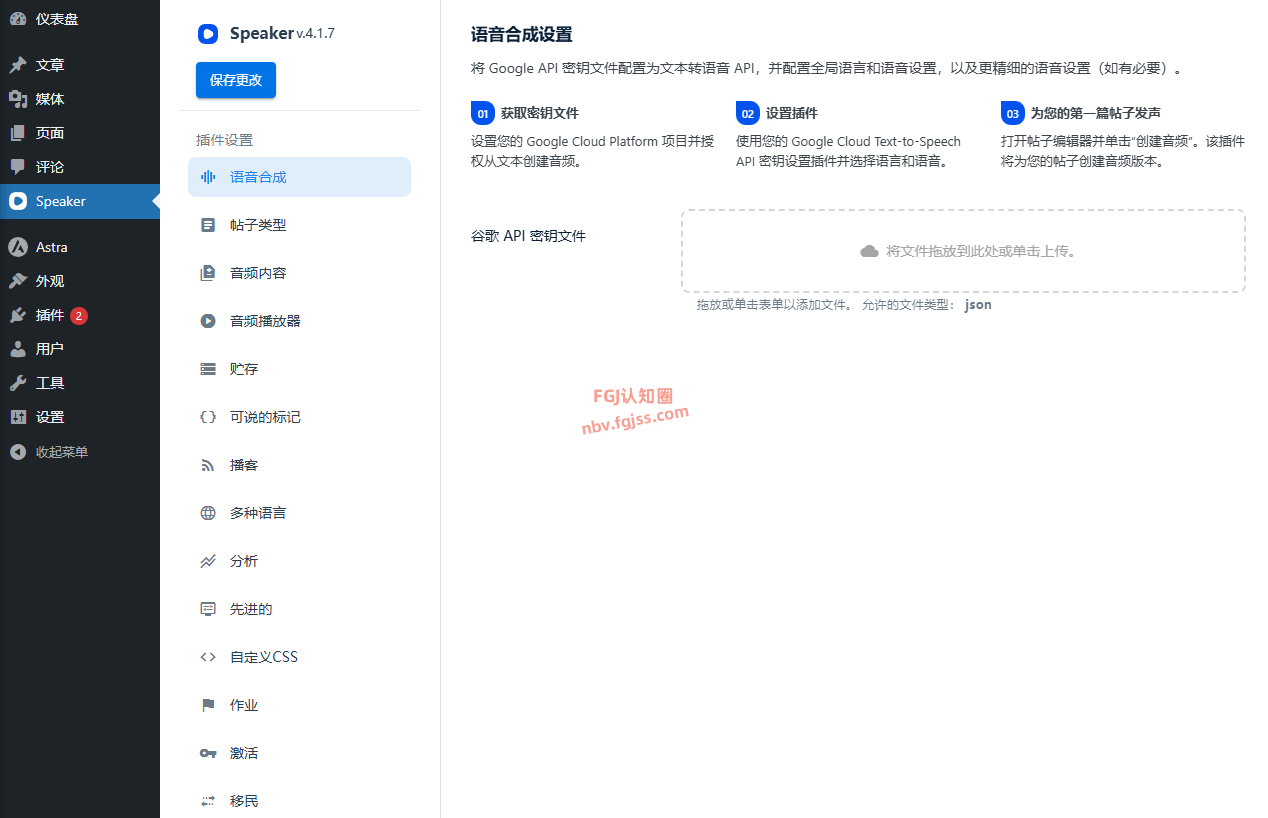Click the sliders icon beside 设置
The image size is (1268, 818).
[18, 417]
